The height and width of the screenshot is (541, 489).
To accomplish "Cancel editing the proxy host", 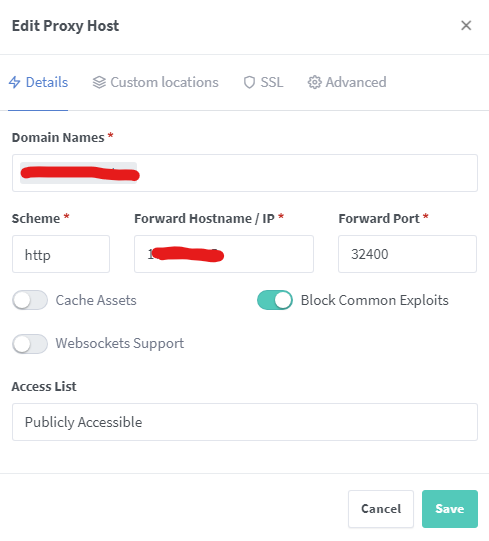I will click(x=381, y=509).
